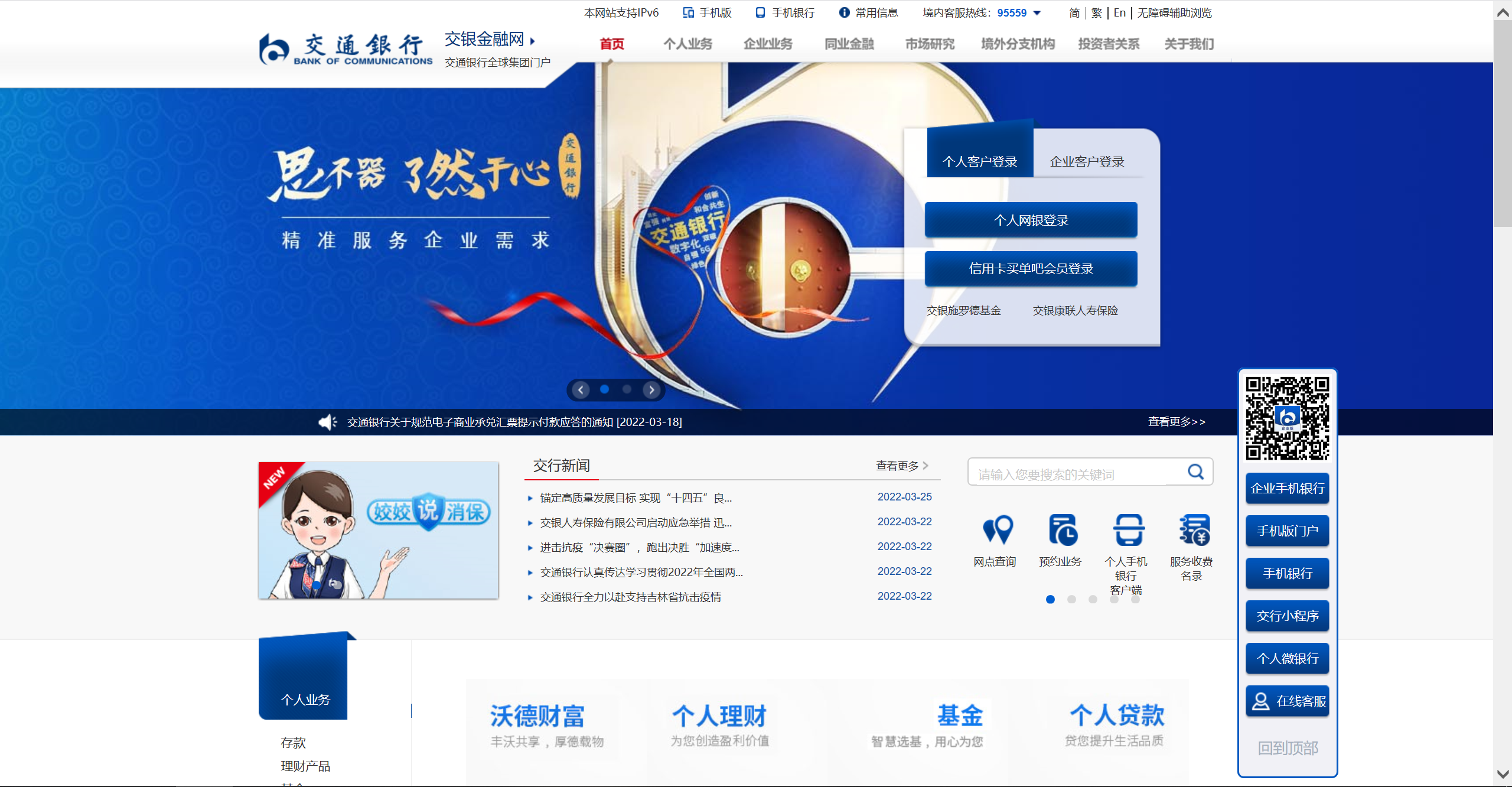Image resolution: width=1512 pixels, height=787 pixels.
Task: Go to the next banner slide arrow
Action: [x=651, y=389]
